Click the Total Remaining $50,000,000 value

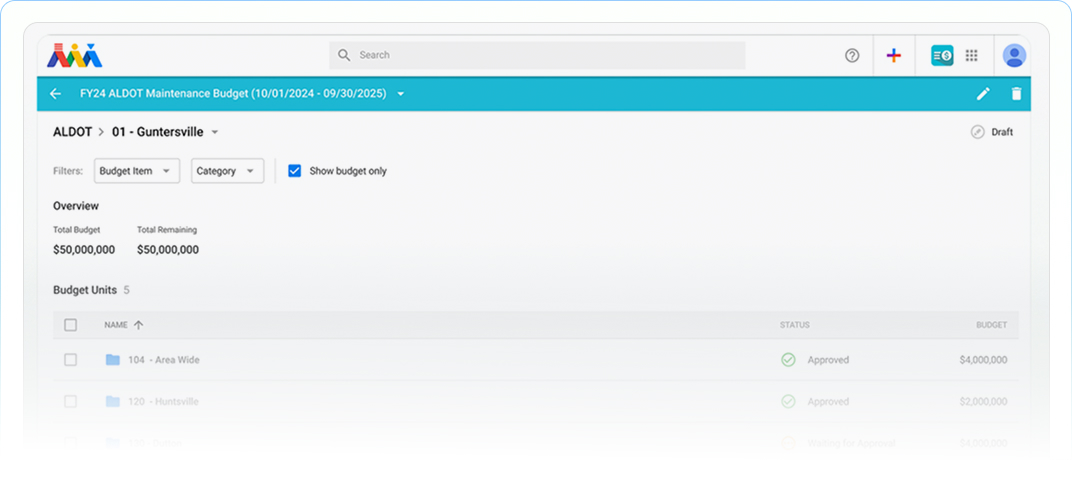click(x=168, y=250)
